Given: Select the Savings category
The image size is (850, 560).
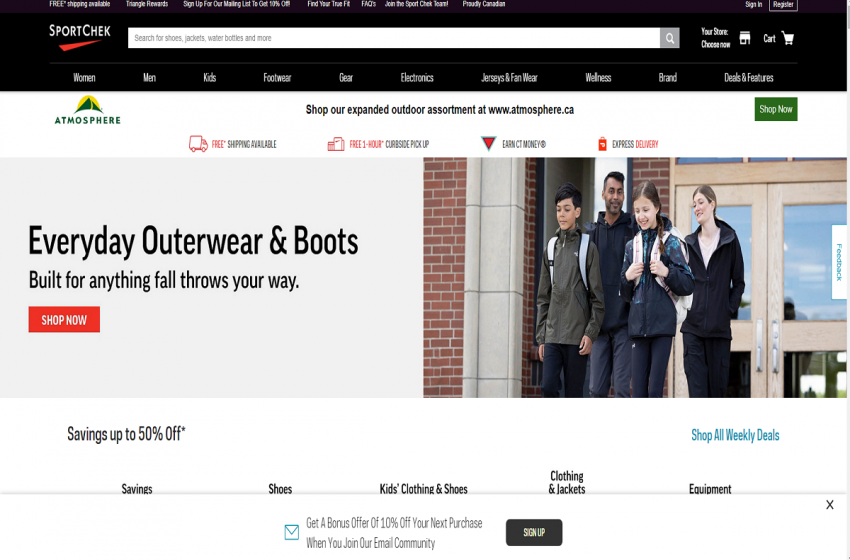Looking at the screenshot, I should (137, 488).
